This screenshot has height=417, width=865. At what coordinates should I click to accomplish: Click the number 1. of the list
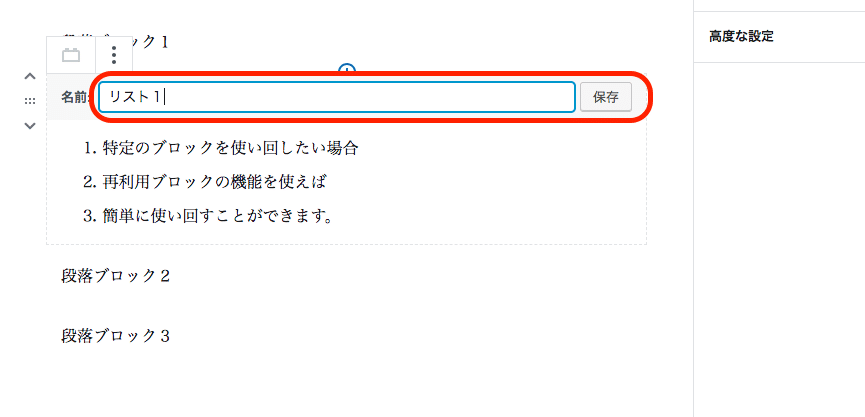click(x=91, y=148)
